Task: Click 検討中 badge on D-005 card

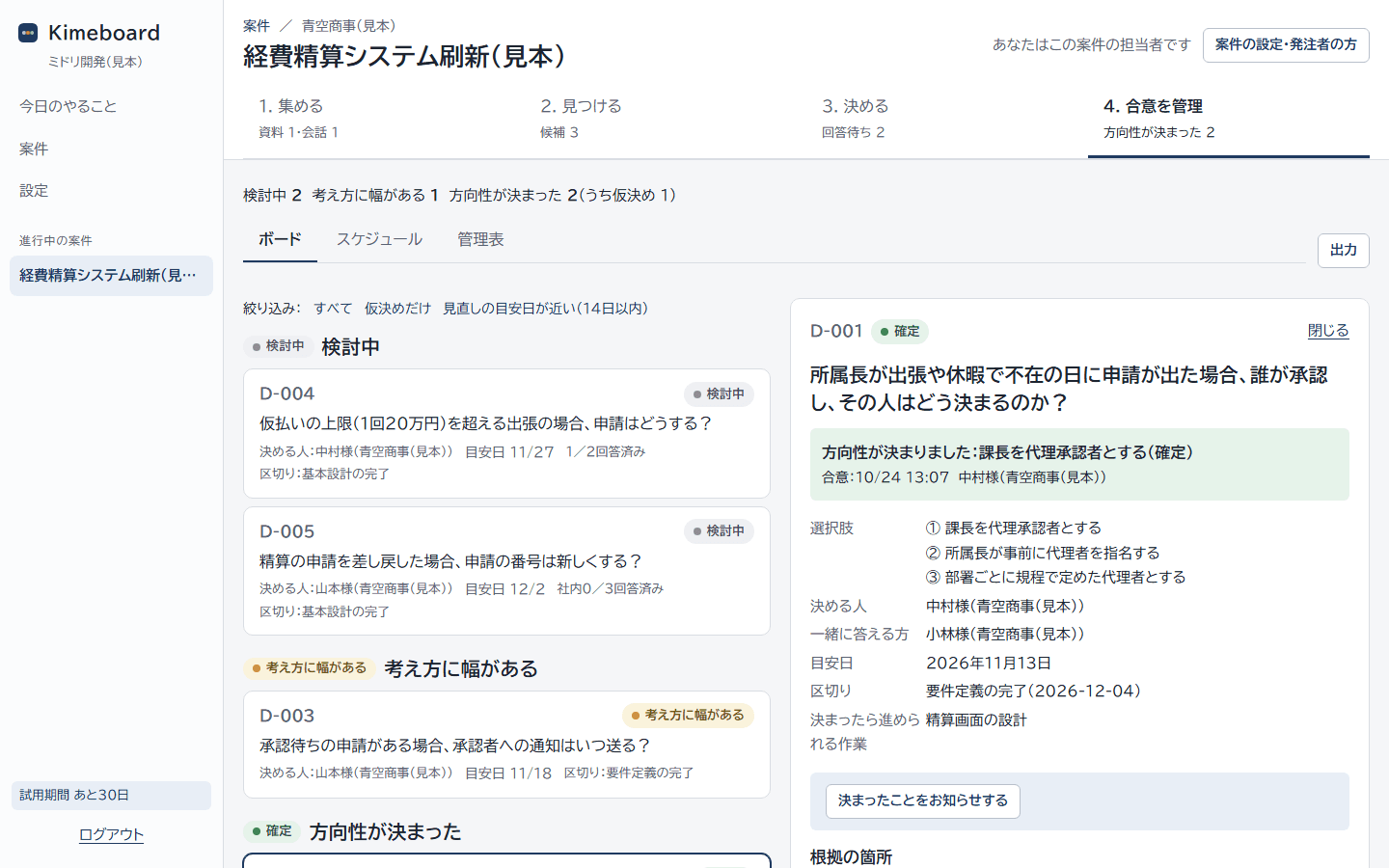Action: tap(720, 531)
